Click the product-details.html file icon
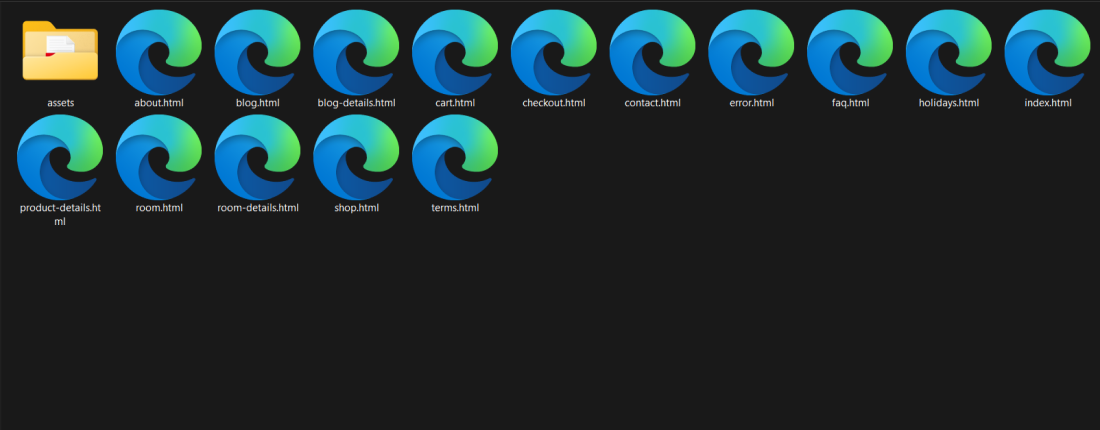 60,157
